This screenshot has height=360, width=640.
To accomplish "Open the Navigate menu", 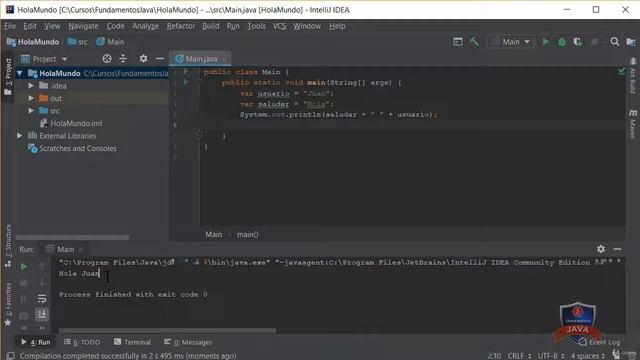I will [83, 26].
